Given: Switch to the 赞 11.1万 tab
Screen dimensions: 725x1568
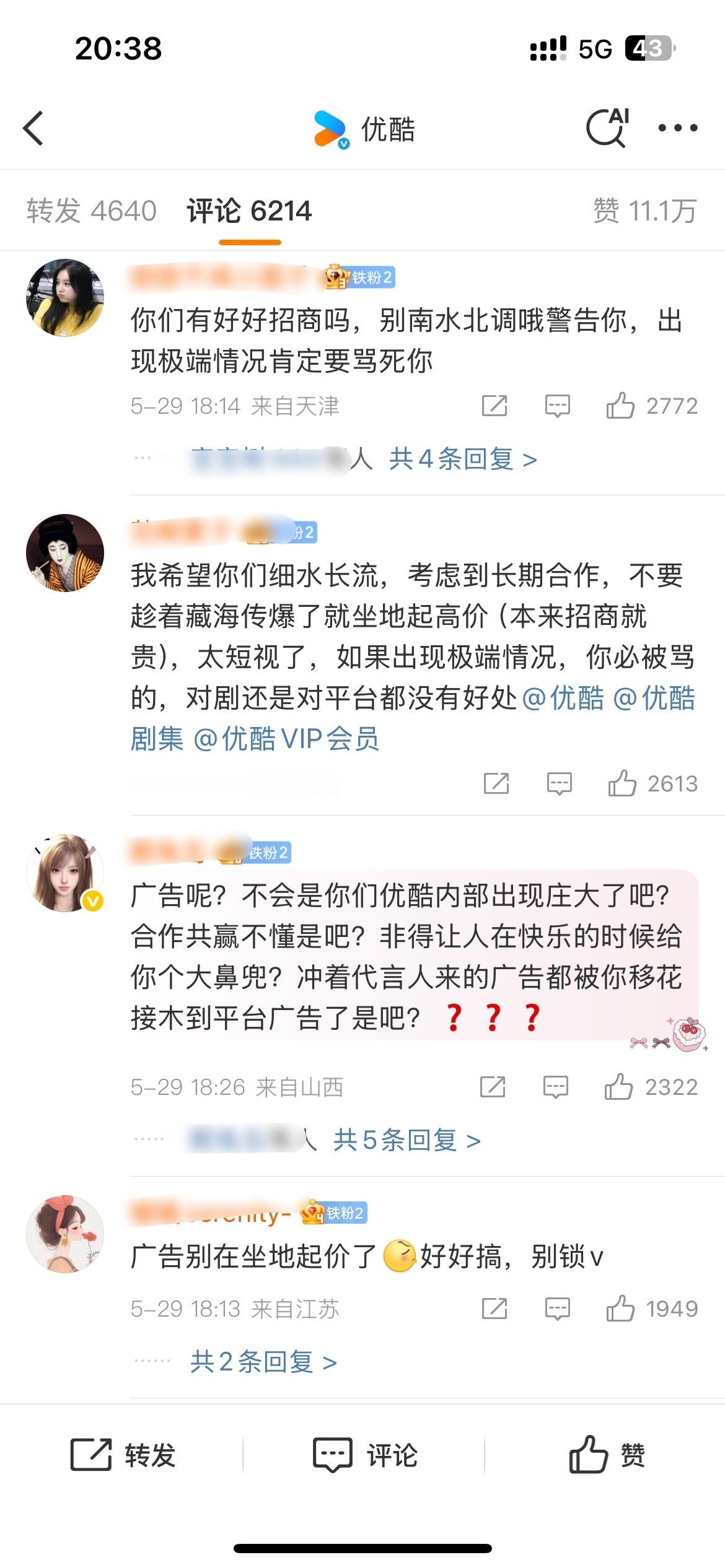Looking at the screenshot, I should (645, 211).
